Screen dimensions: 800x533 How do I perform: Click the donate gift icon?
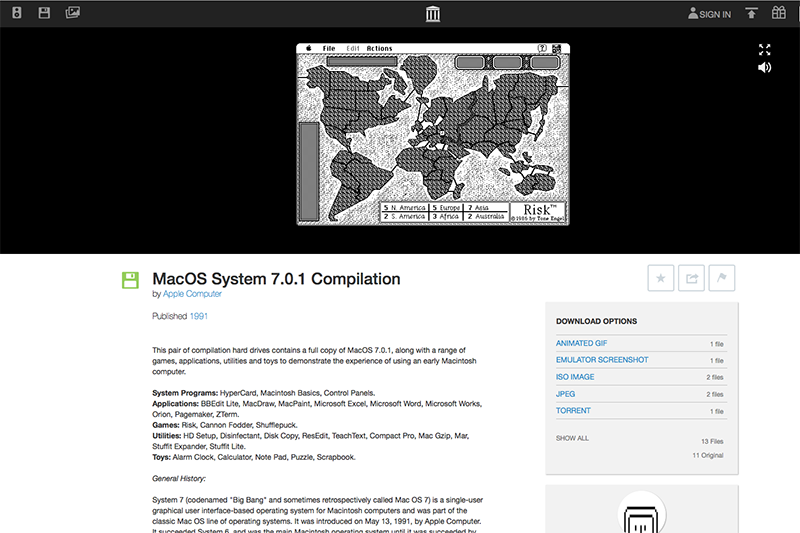click(x=779, y=13)
